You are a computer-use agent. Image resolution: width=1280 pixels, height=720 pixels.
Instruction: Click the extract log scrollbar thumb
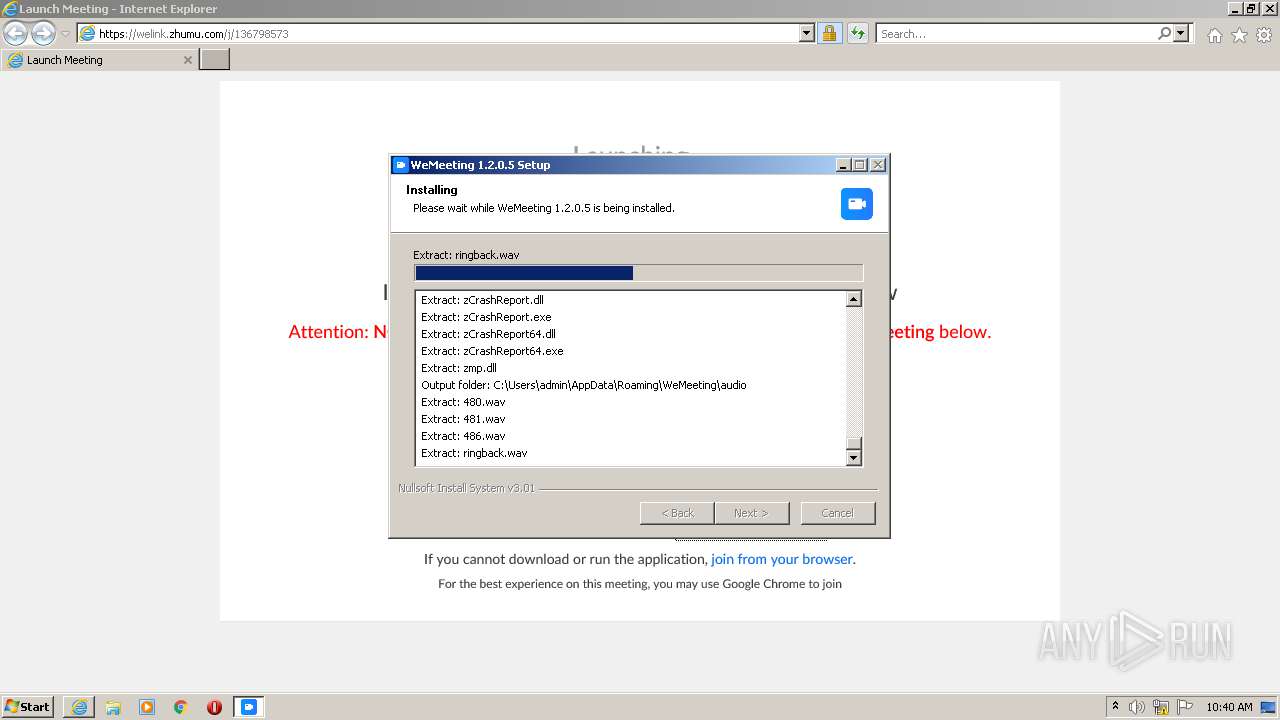854,444
